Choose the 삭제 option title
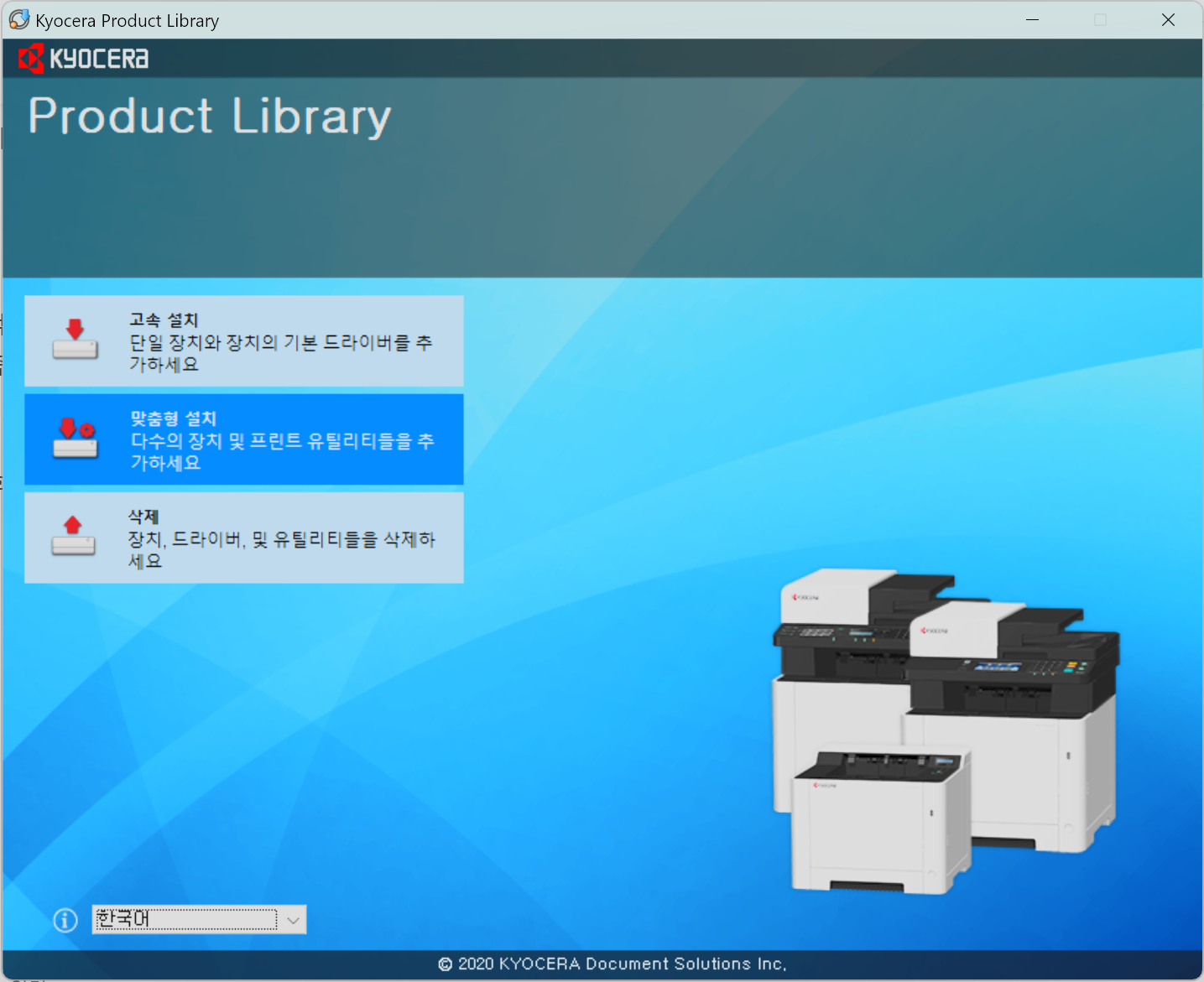Viewport: 1204px width, 982px height. click(x=143, y=517)
